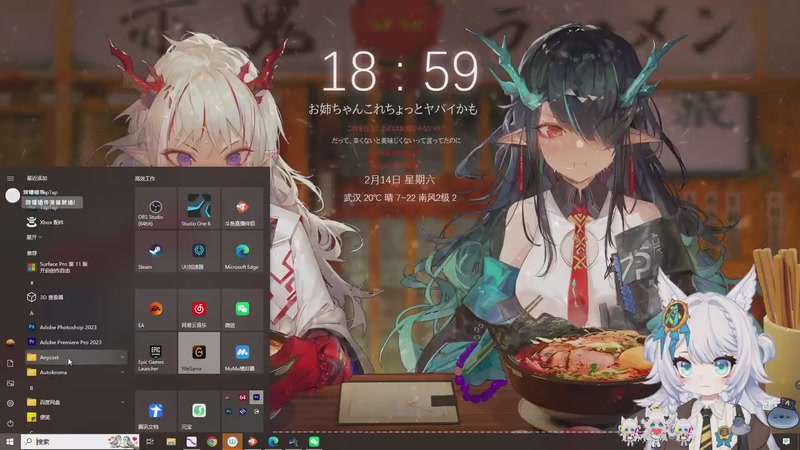Open the NetEase Cloud Music tile
This screenshot has width=800, height=450.
[199, 309]
